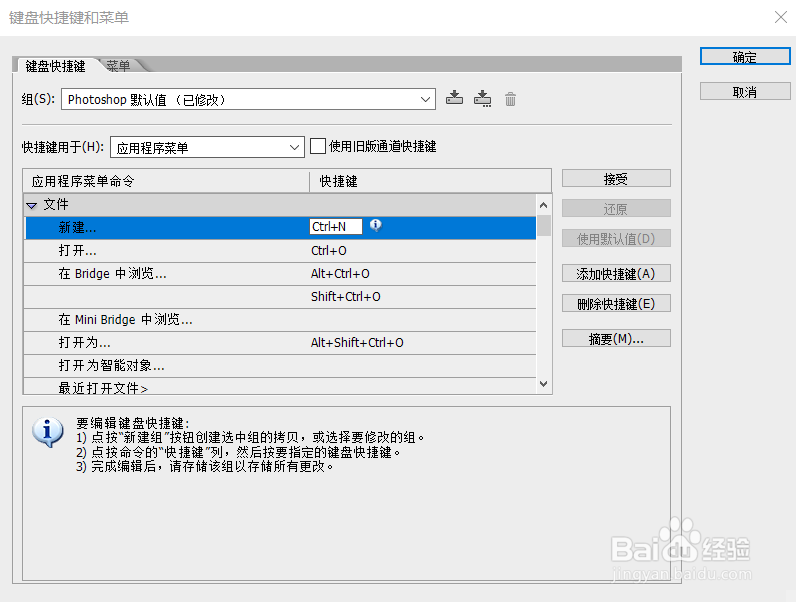Click the Alt+Shift+Ctrl+O shortcut cell
The height and width of the screenshot is (602, 796).
pos(357,343)
